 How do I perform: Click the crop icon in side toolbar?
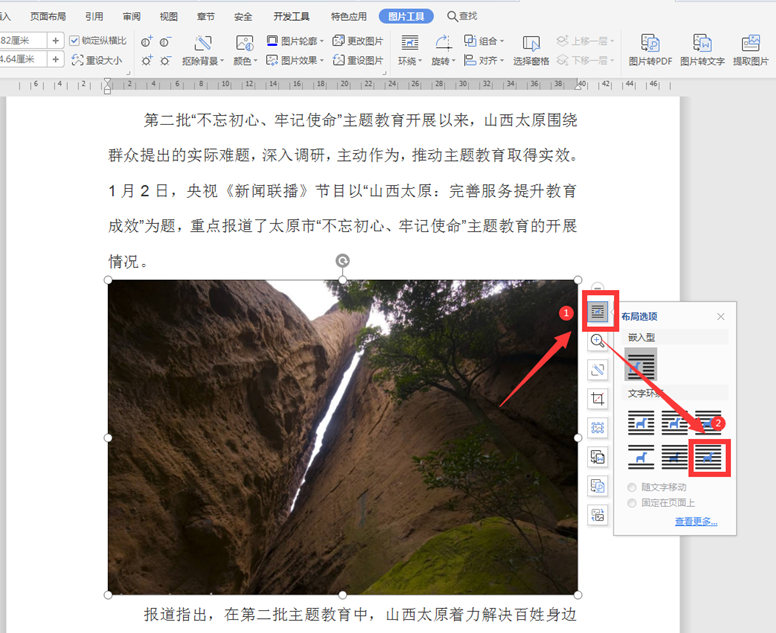(598, 399)
